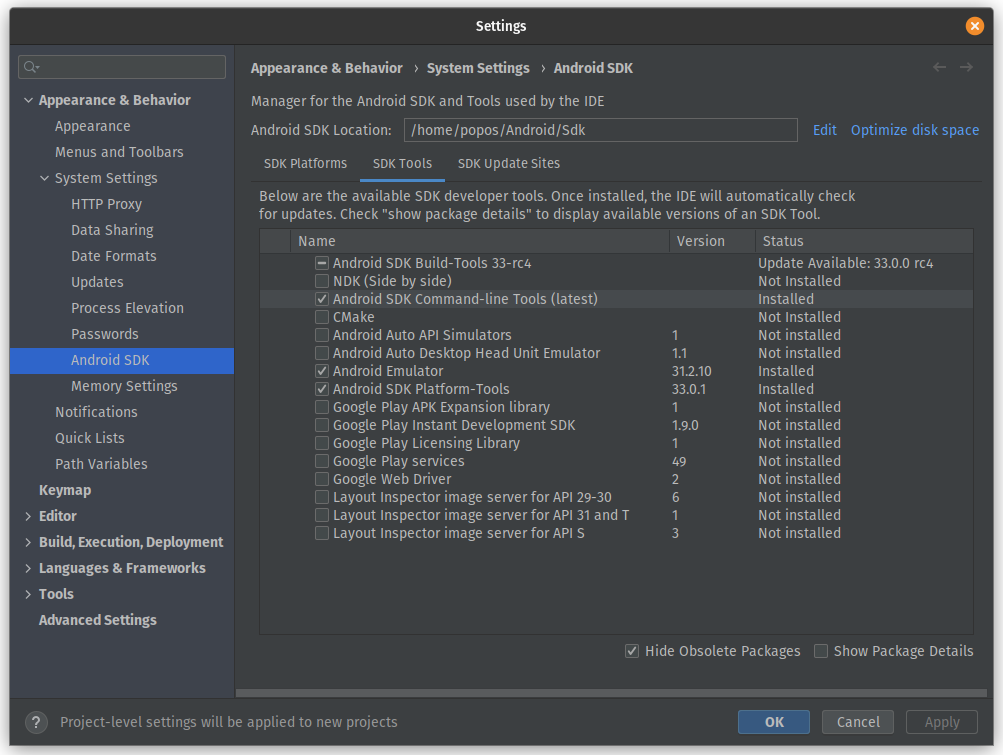Enable Google Play APK Expansion library
This screenshot has width=1003, height=755.
coord(322,407)
